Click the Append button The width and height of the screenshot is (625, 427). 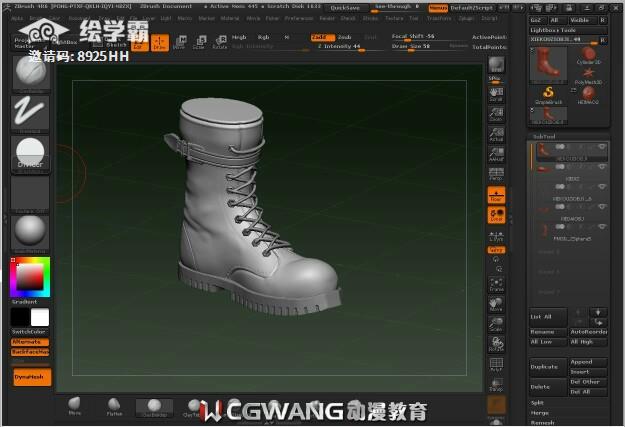pyautogui.click(x=588, y=362)
